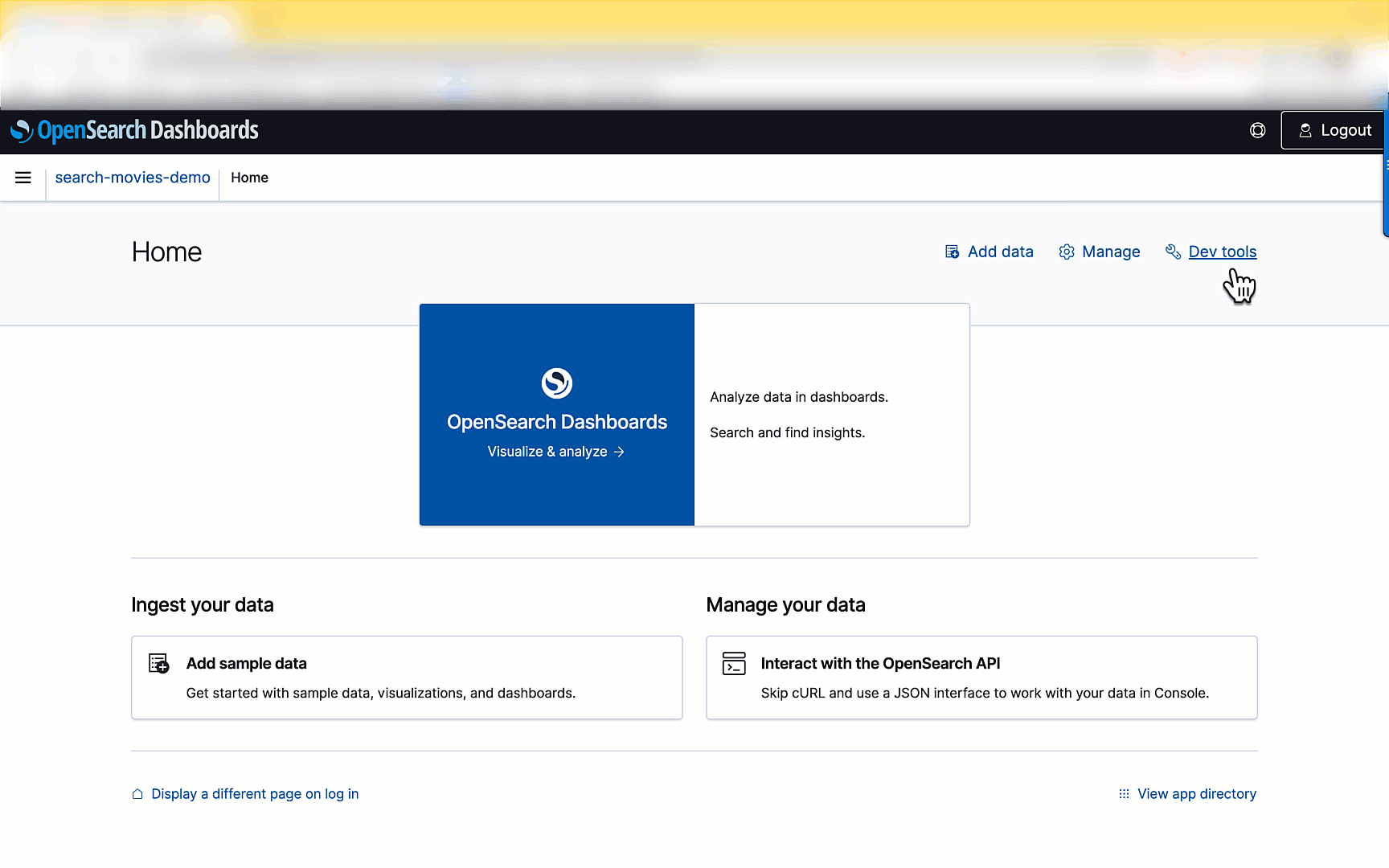This screenshot has width=1389, height=868.
Task: Select the sample data description text
Action: coord(381,693)
